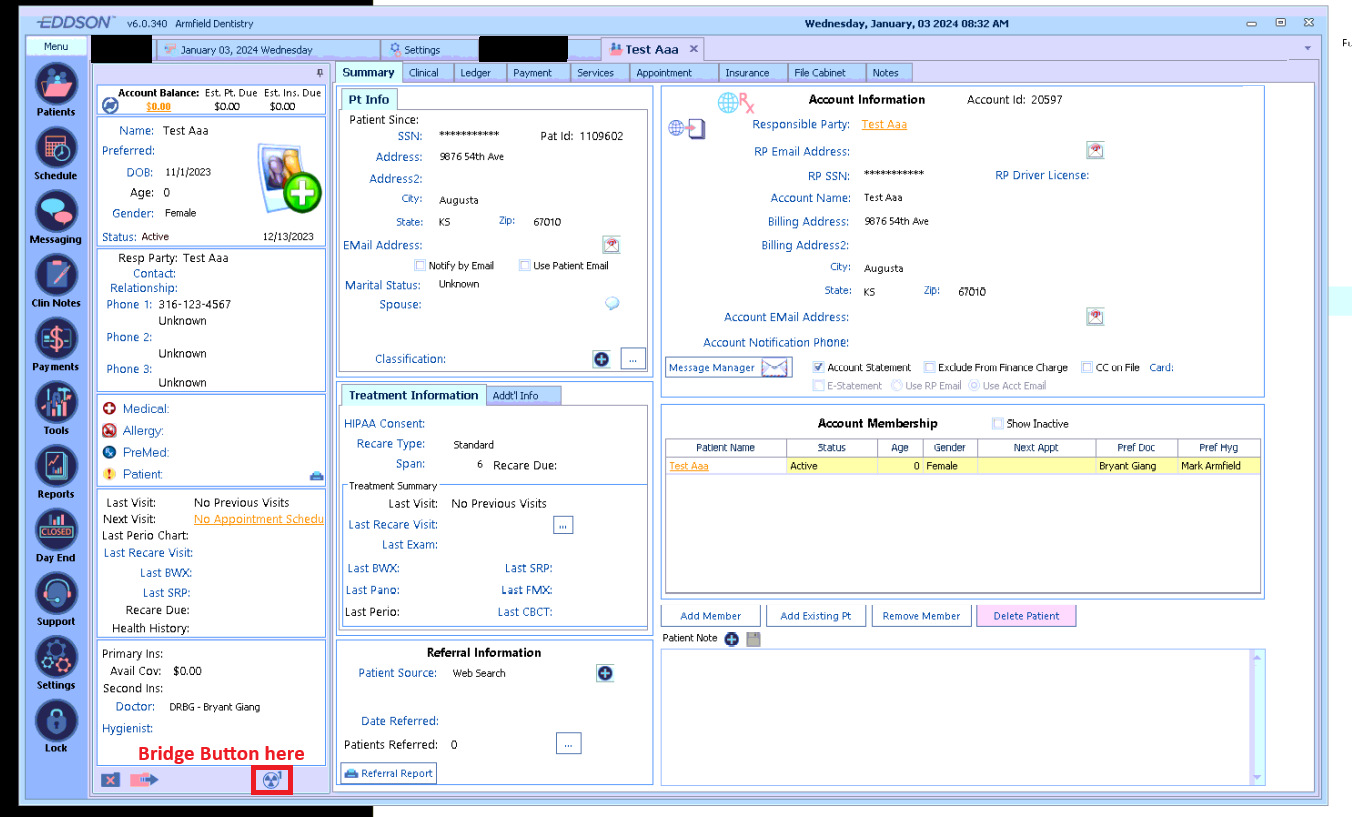Select the Bryant Giang cell in Account Membership
Screen dimensions: 1352x817
pyautogui.click(x=1135, y=466)
